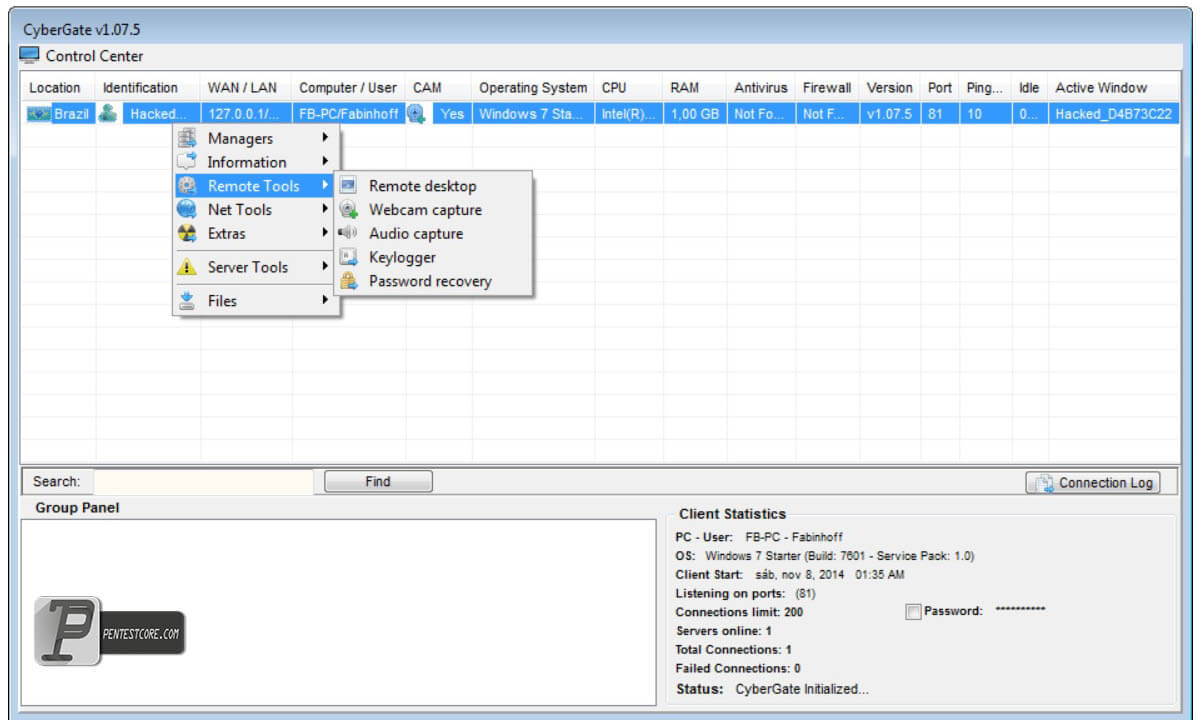
Task: Open the Server Tools menu item
Action: [x=255, y=267]
